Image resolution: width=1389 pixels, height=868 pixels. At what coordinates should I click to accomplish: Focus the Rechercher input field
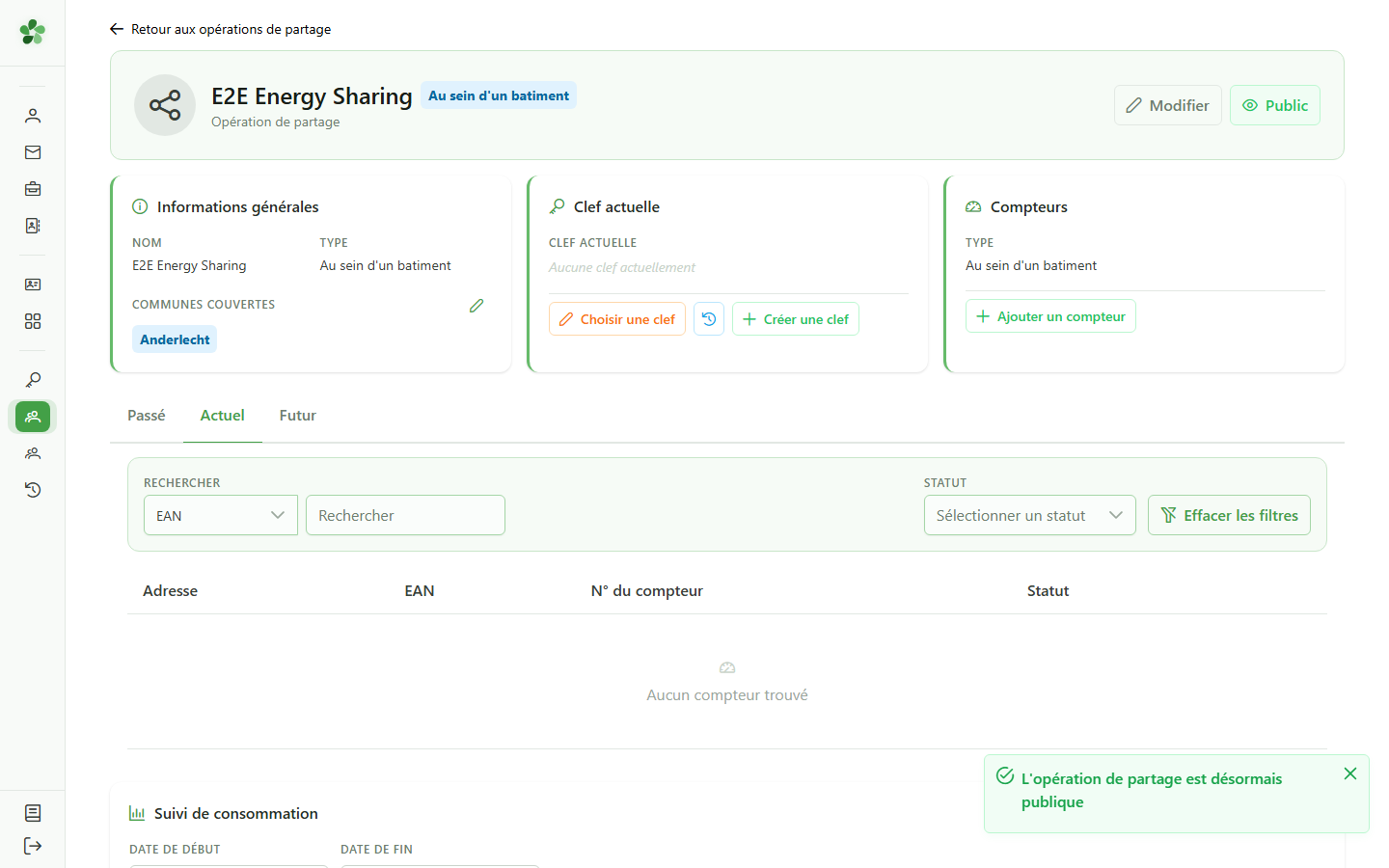(x=405, y=515)
